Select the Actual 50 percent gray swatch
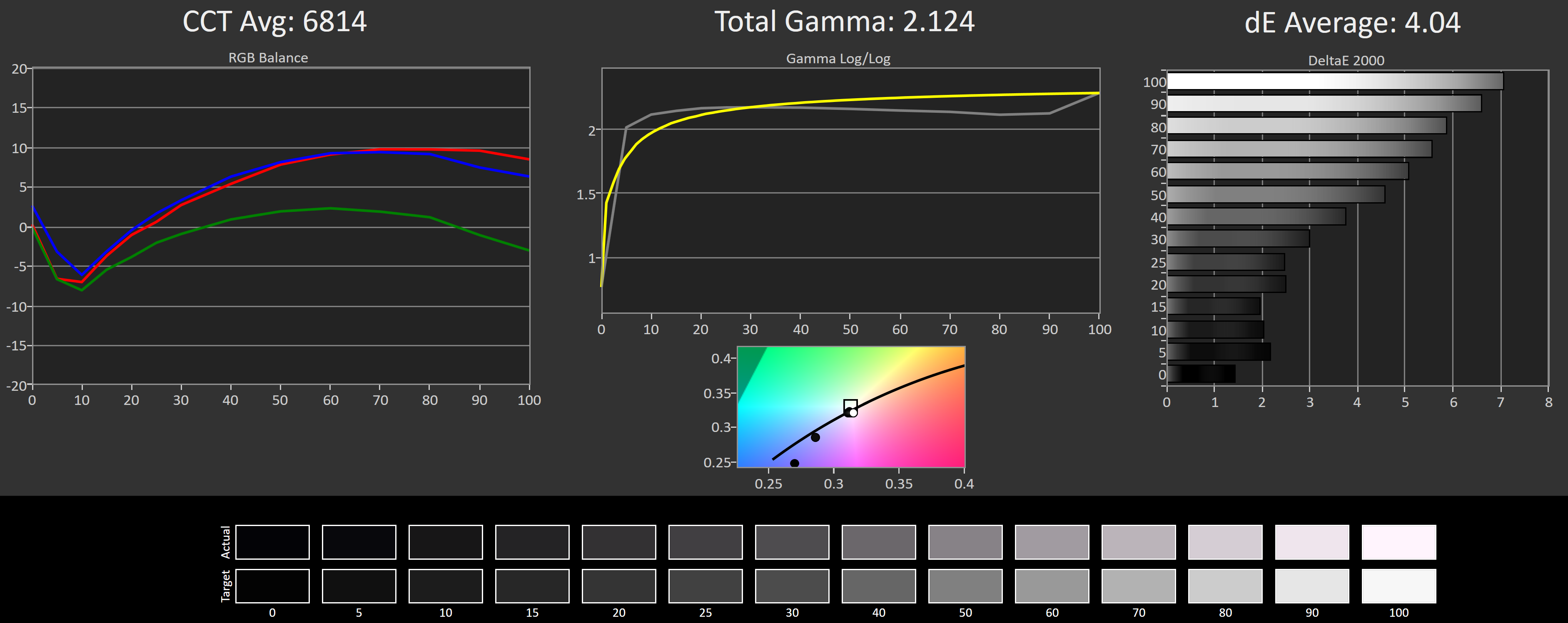The image size is (1568, 623). [965, 541]
